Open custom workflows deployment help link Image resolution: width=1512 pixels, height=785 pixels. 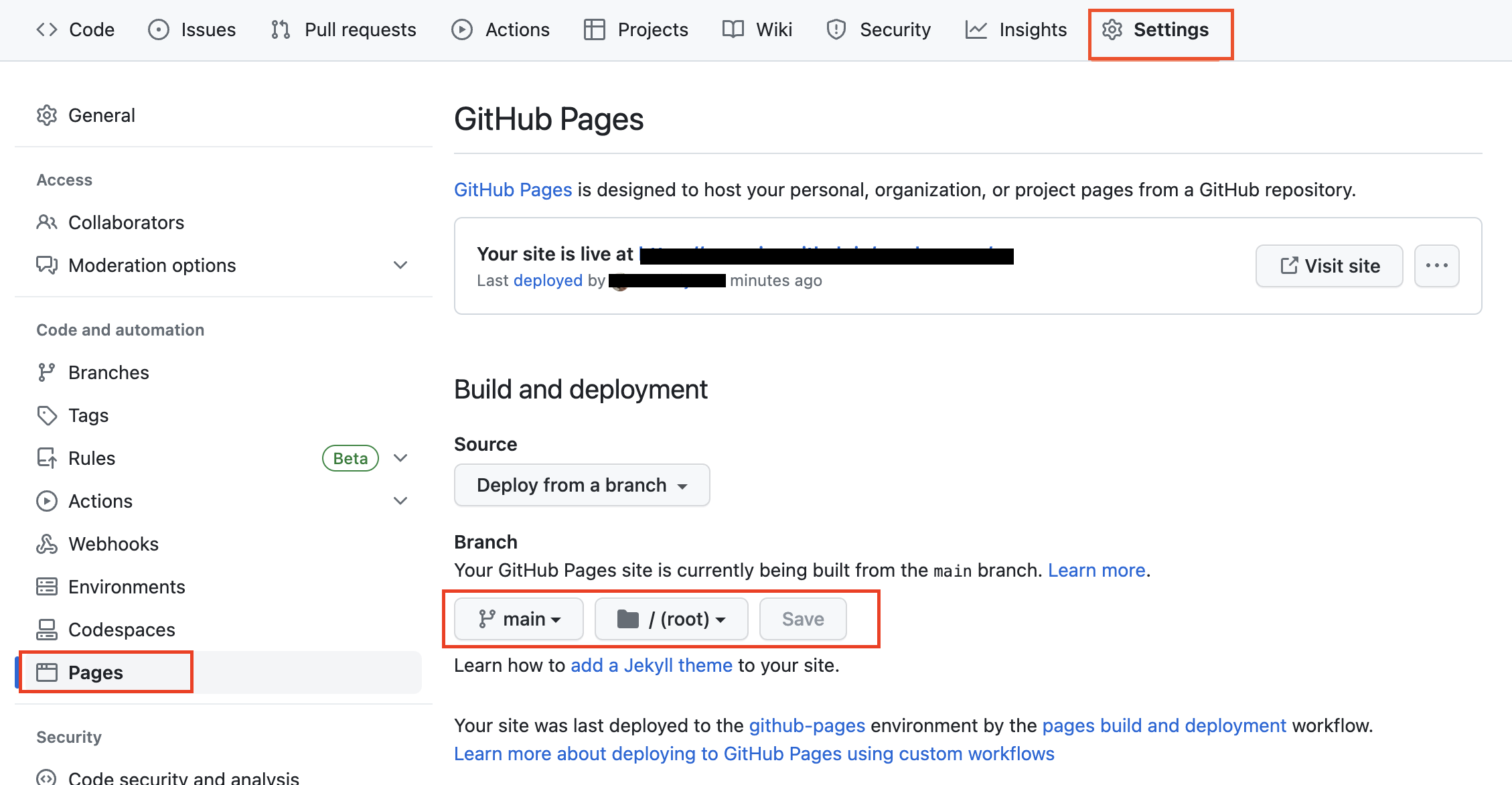(754, 754)
